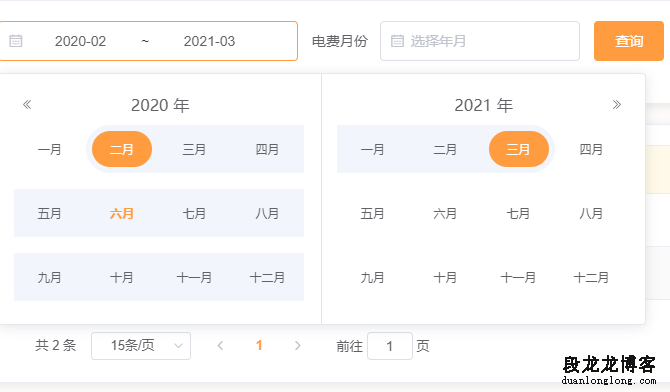This screenshot has height=392, width=670.
Task: Click calendar icon in 选择年月 field
Action: pos(397,41)
